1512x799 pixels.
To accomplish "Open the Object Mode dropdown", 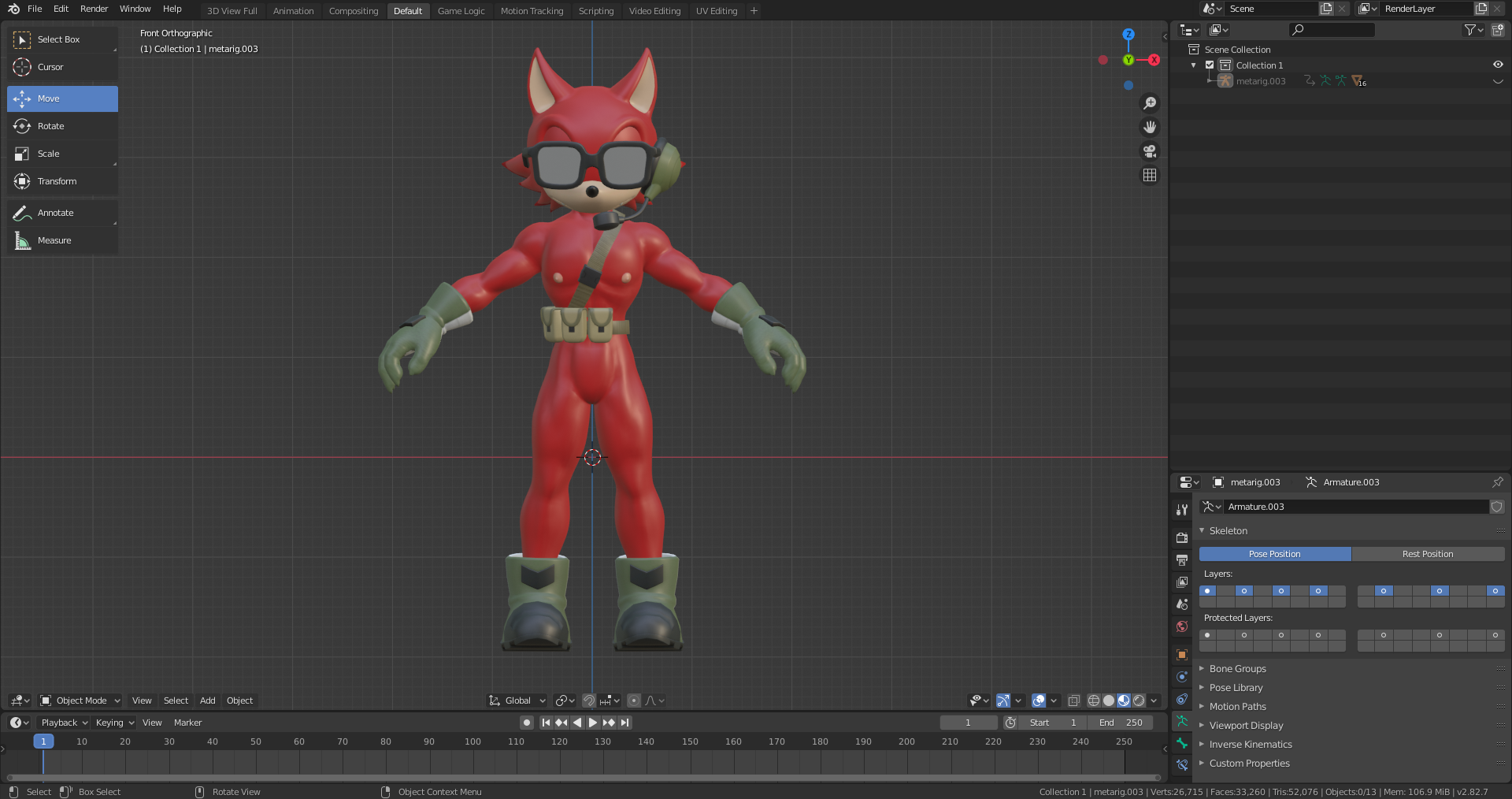I will pos(80,701).
